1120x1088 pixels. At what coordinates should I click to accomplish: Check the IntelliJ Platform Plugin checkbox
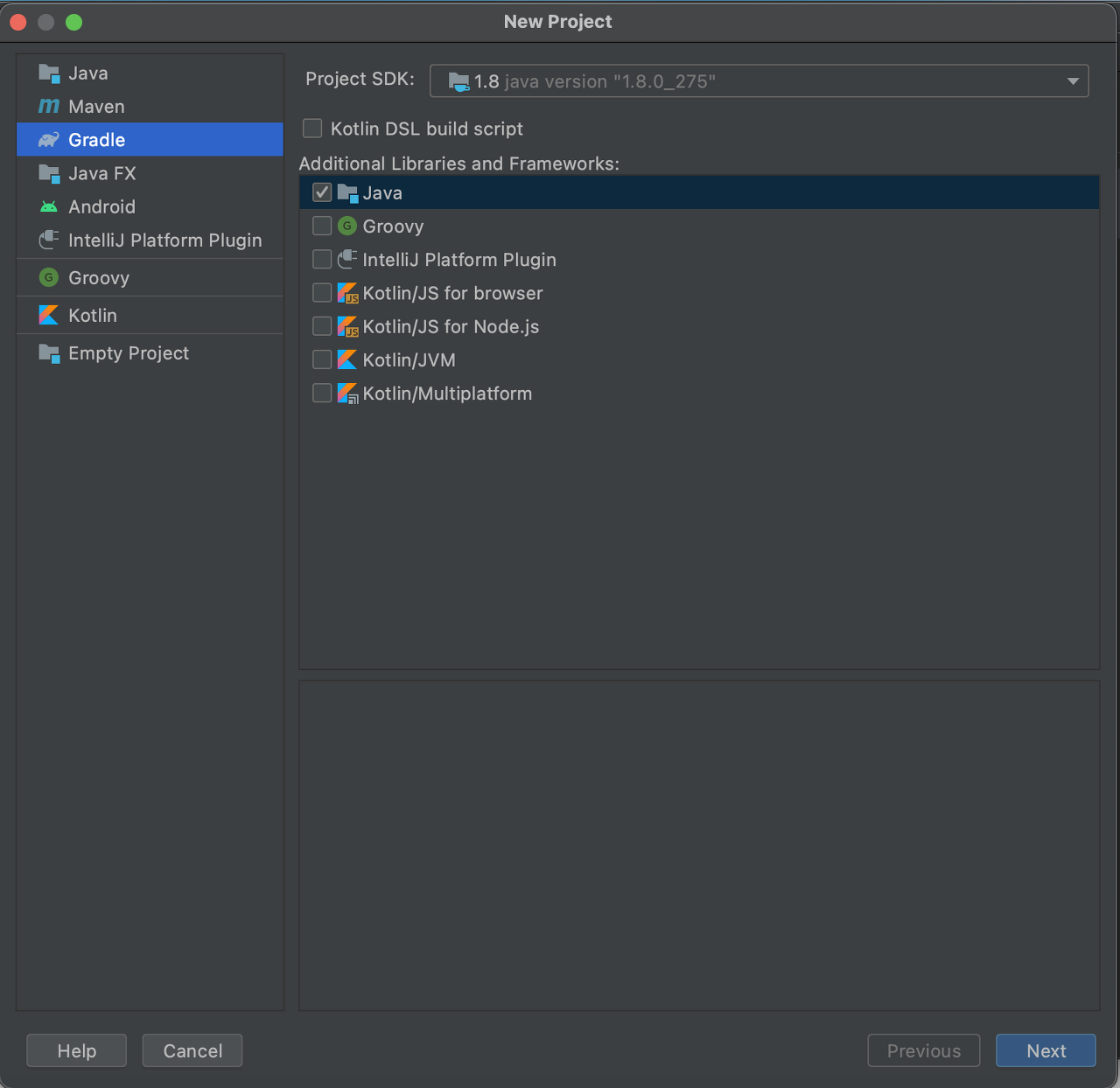322,259
